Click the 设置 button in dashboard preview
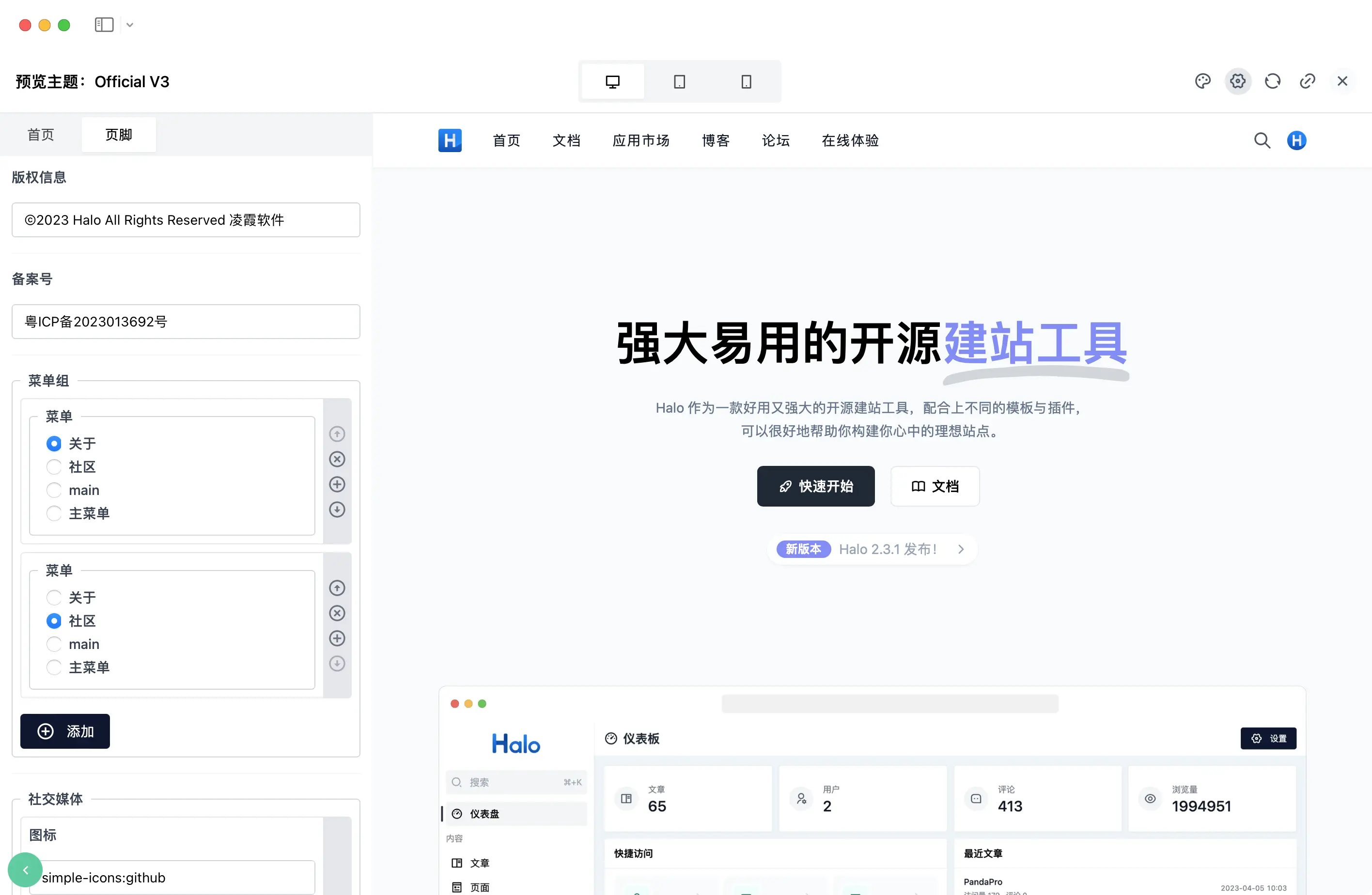The image size is (1372, 895). pyautogui.click(x=1268, y=739)
